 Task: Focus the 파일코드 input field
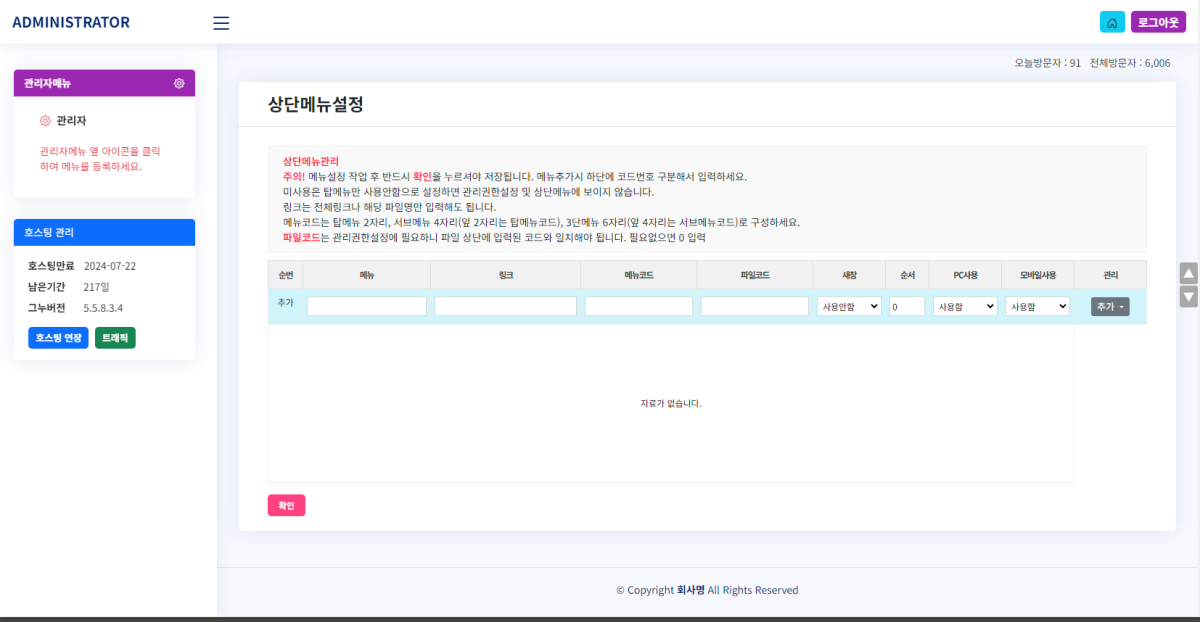pos(754,306)
